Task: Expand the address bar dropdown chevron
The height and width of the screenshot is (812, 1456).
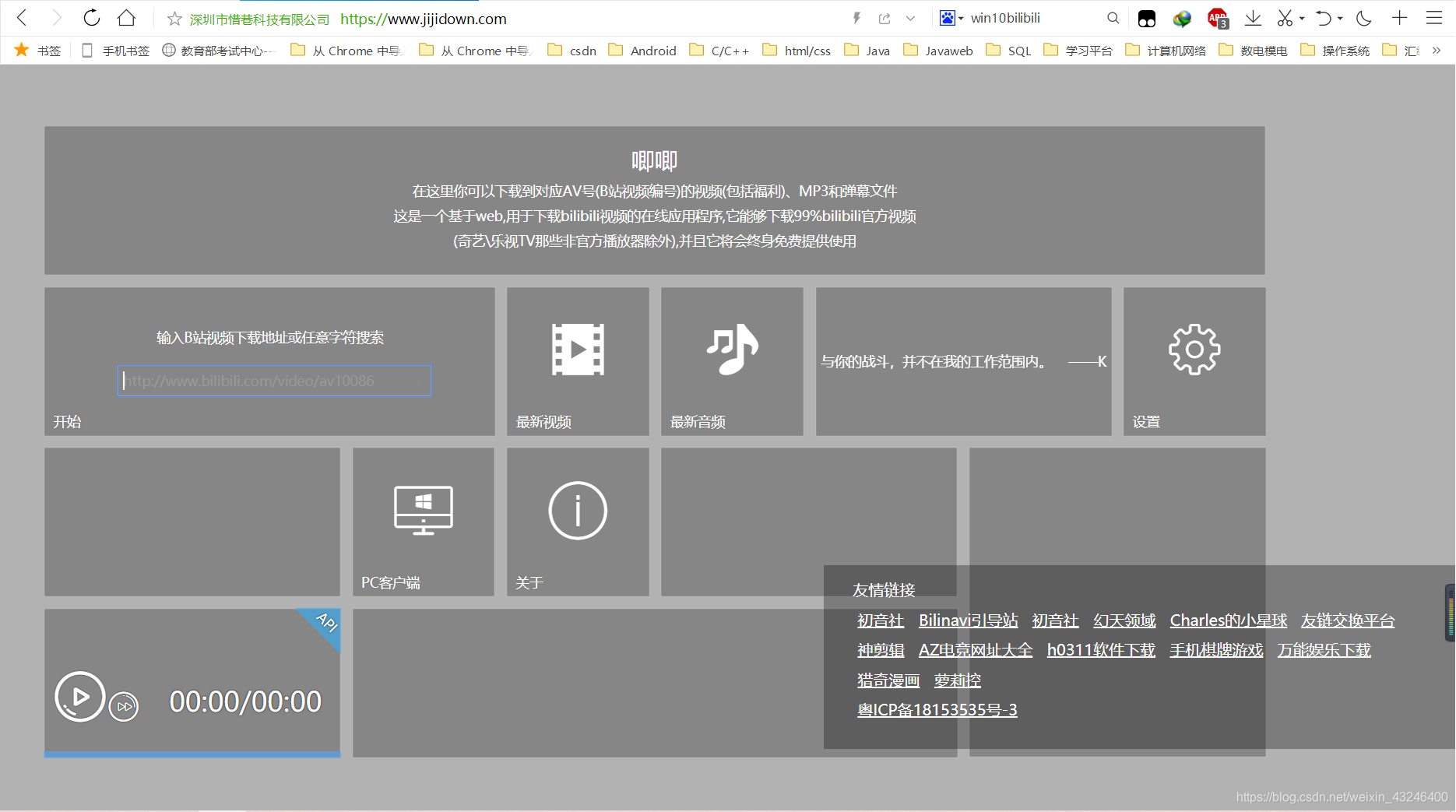Action: coord(910,18)
